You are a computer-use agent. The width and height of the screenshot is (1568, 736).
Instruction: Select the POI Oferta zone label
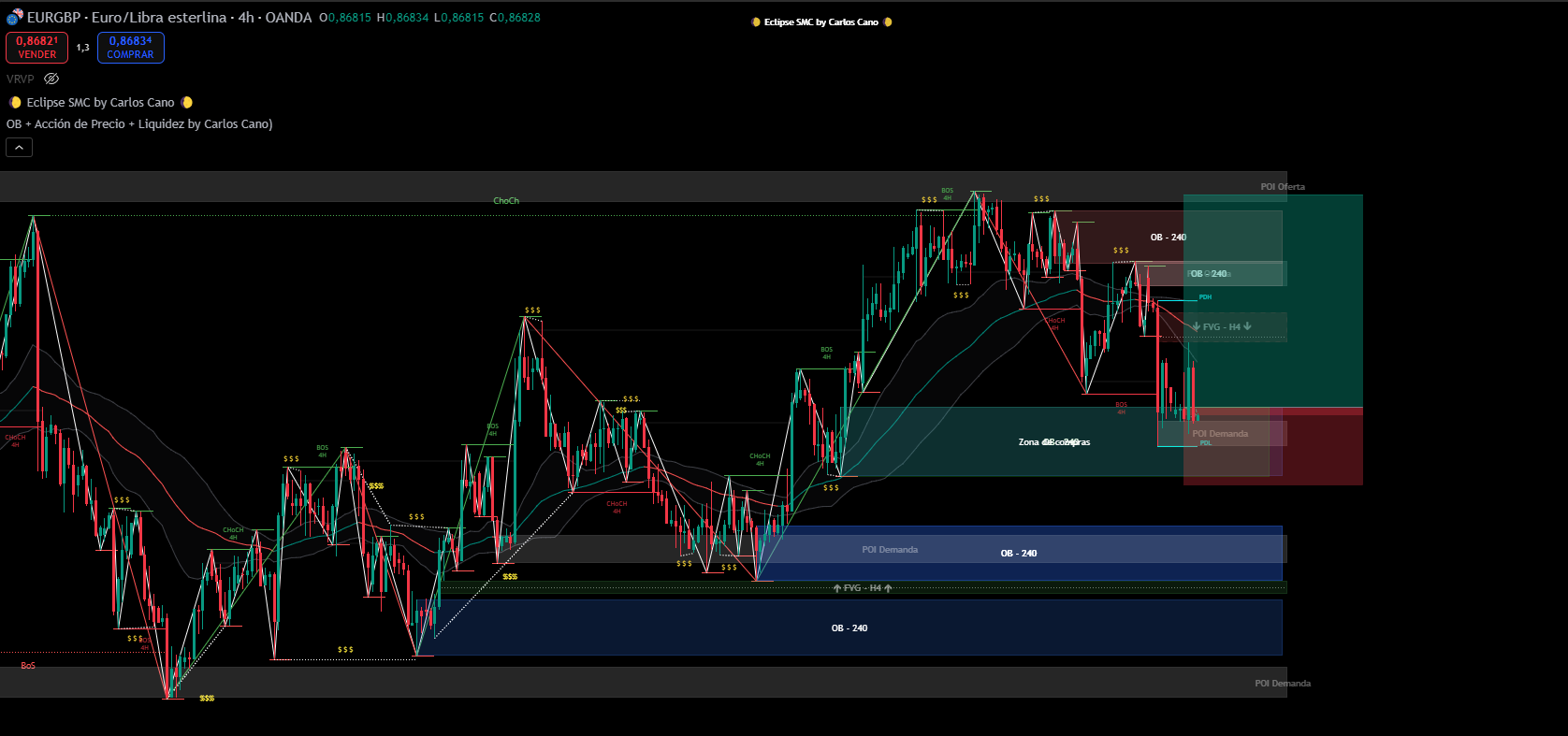point(1282,187)
